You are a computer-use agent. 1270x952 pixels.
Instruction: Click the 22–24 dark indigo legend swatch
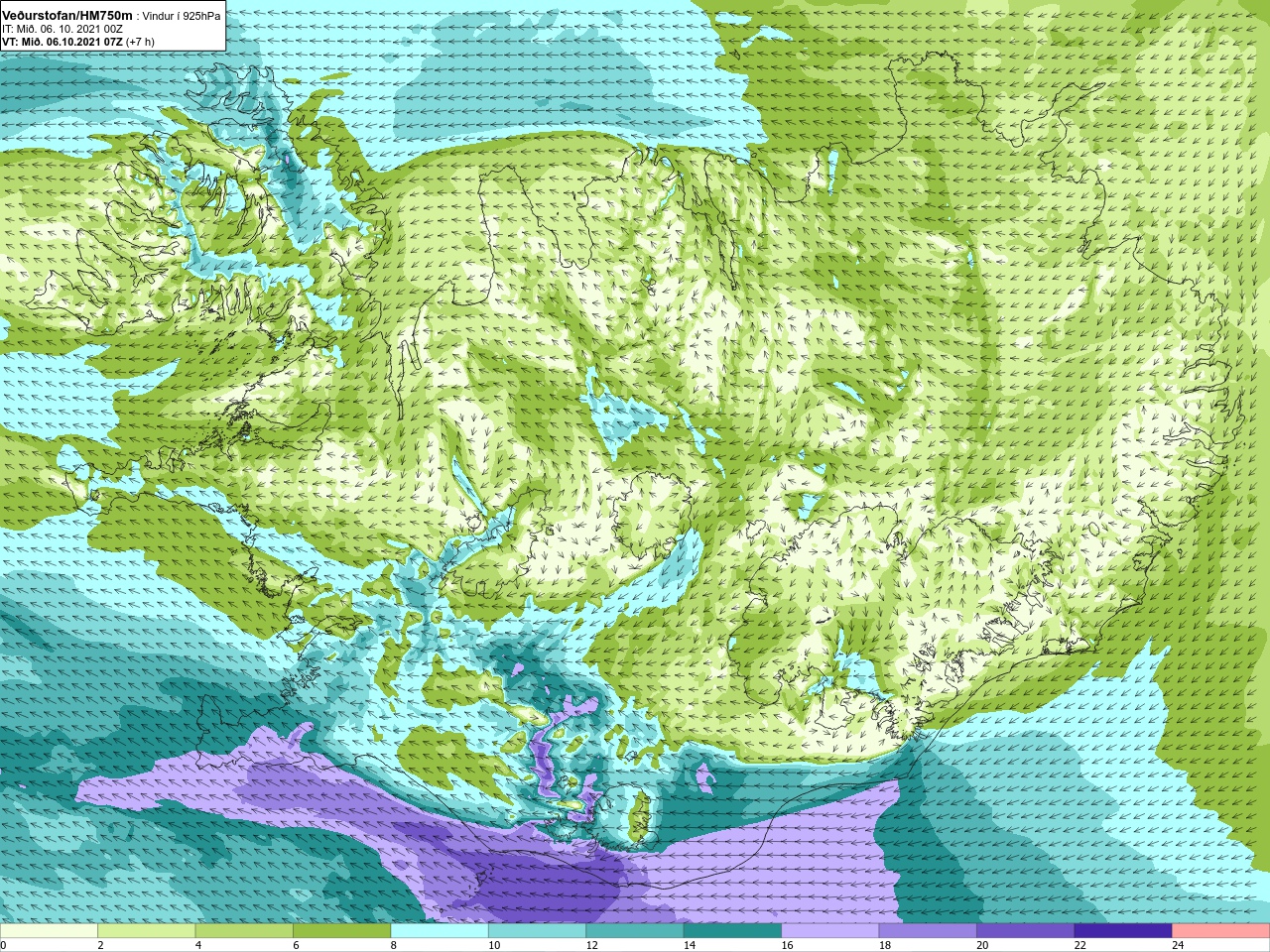click(x=1123, y=931)
